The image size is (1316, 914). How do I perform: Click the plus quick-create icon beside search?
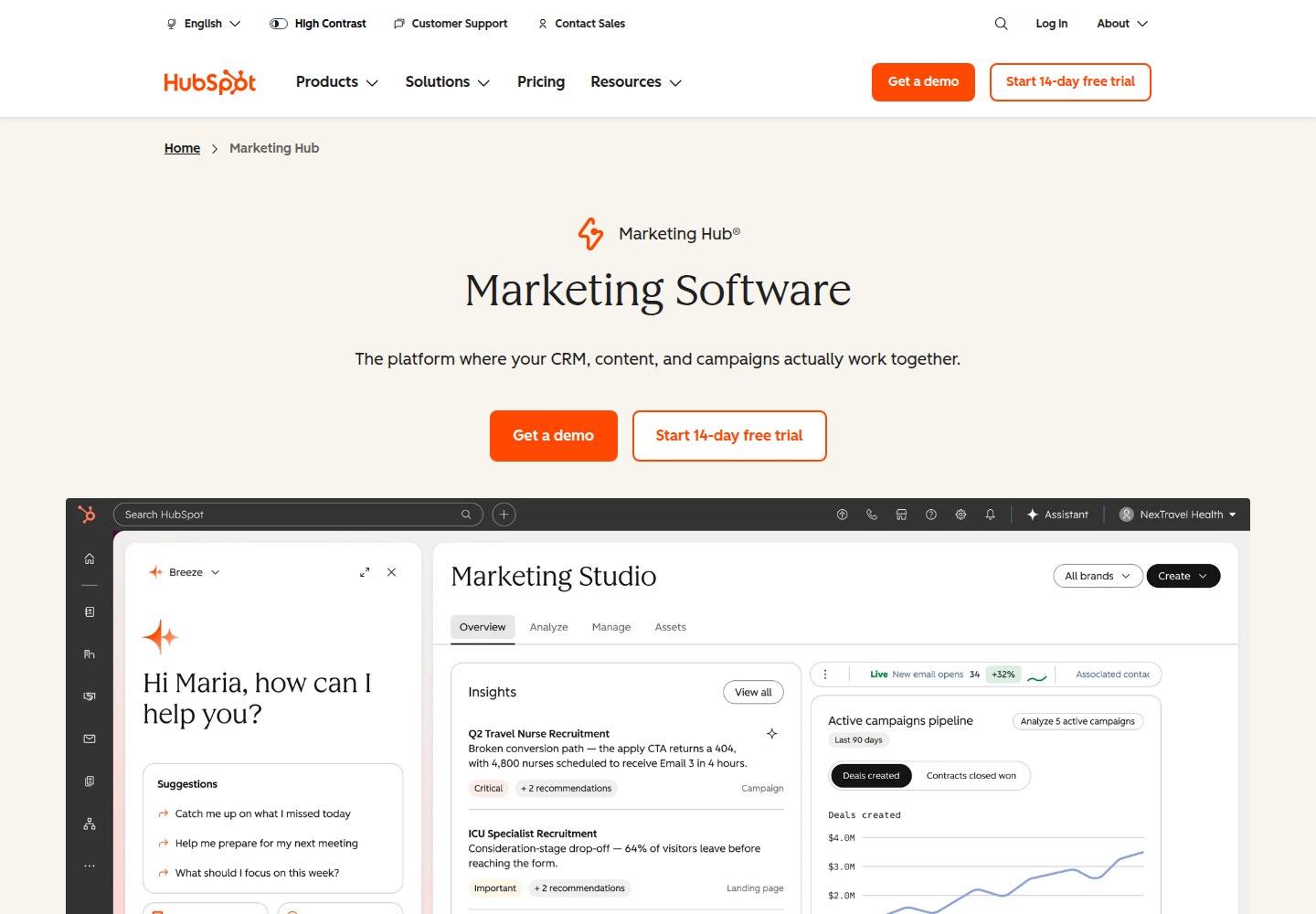tap(504, 515)
